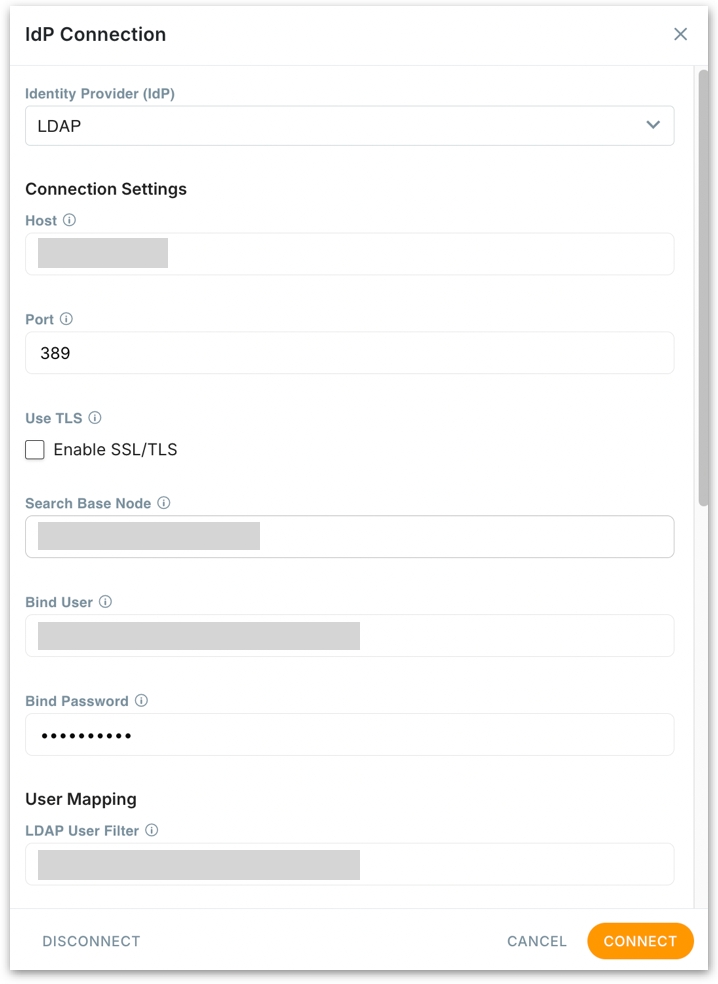This screenshot has width=718, height=984.
Task: Close the IdP Connection dialog
Action: (681, 34)
